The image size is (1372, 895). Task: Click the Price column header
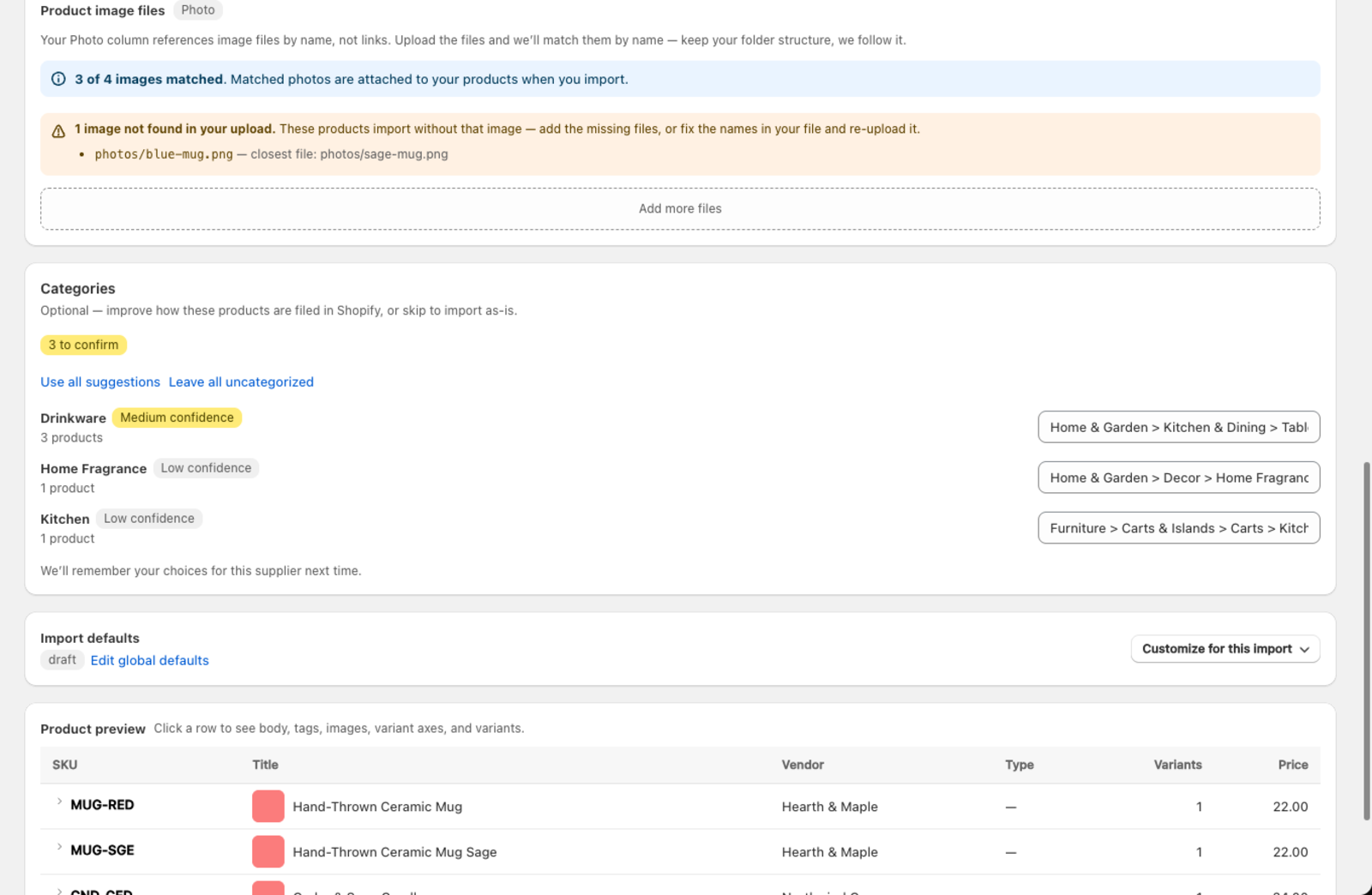(x=1293, y=765)
